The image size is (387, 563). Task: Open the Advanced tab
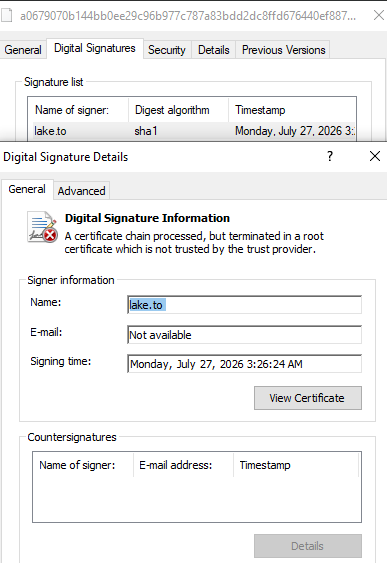click(x=81, y=191)
